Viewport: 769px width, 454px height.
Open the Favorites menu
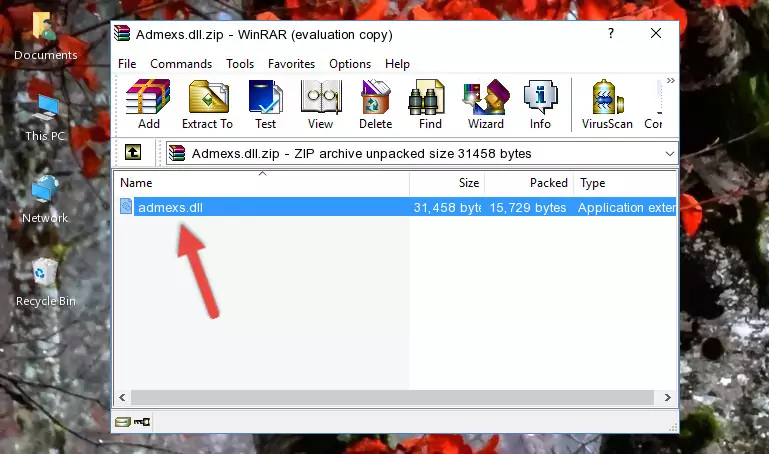[291, 64]
